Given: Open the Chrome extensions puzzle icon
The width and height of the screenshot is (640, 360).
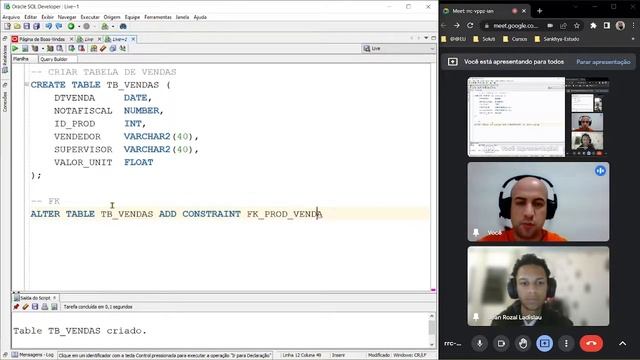Looking at the screenshot, I should click(x=593, y=25).
